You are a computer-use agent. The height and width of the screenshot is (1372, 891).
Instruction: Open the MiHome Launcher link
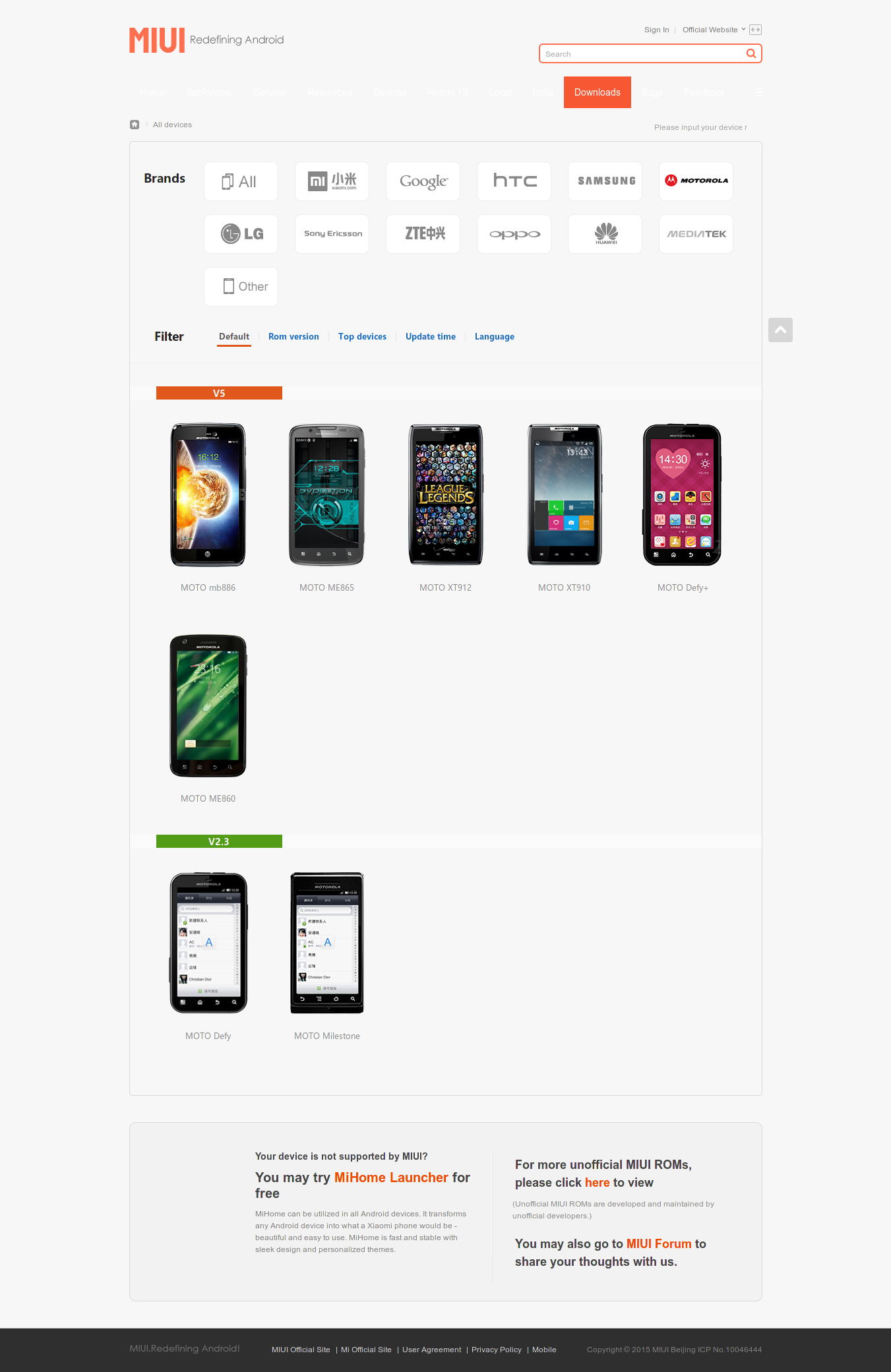pos(391,1178)
